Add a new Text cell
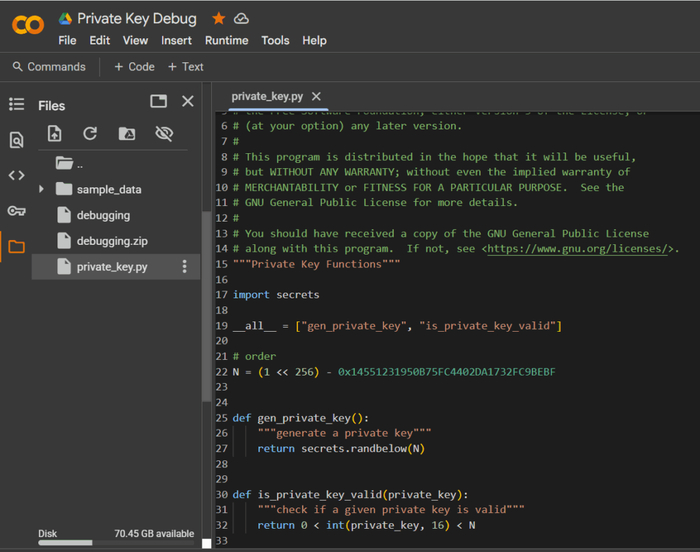700x552 pixels. (x=186, y=67)
